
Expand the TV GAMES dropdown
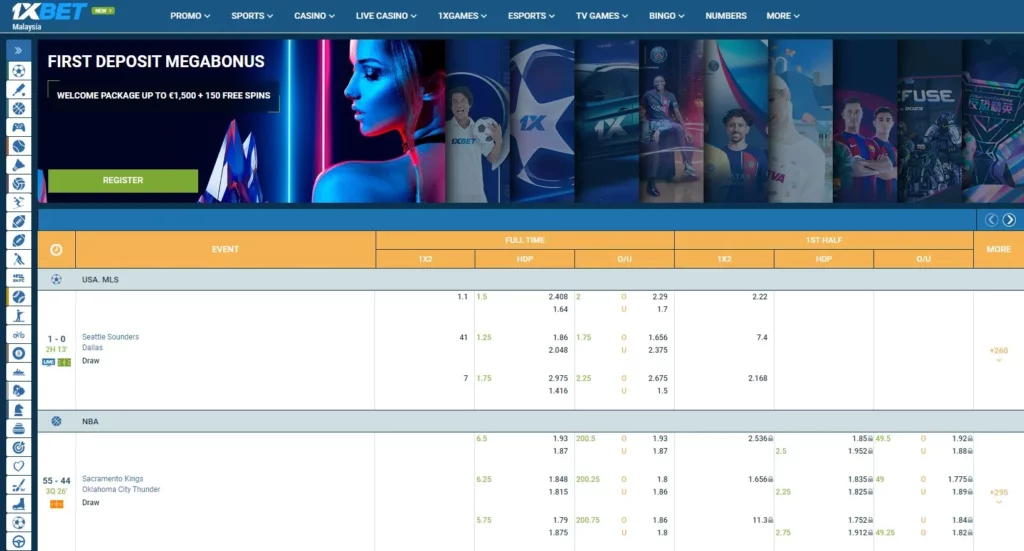tap(601, 16)
